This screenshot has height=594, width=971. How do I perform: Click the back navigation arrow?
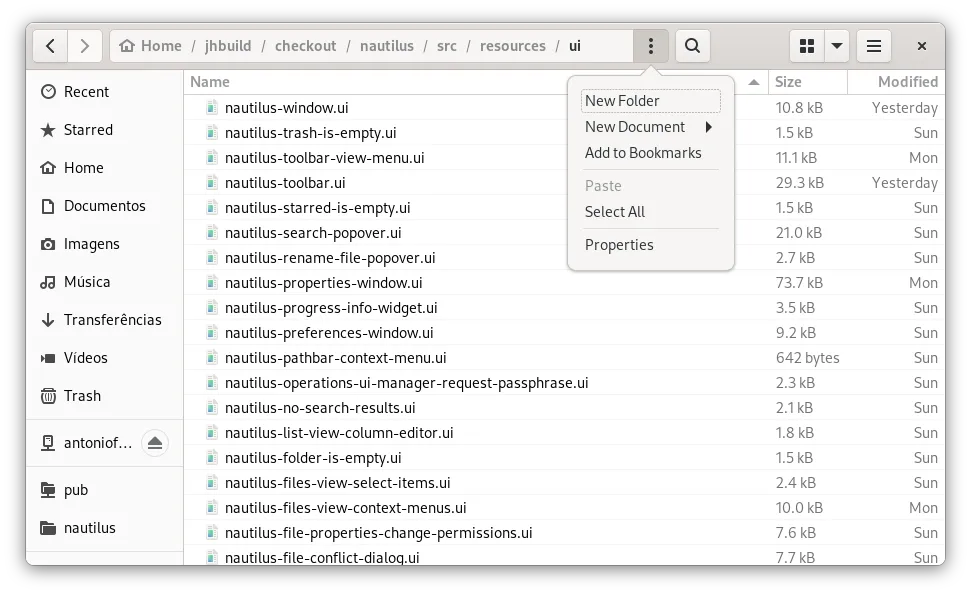coord(50,46)
